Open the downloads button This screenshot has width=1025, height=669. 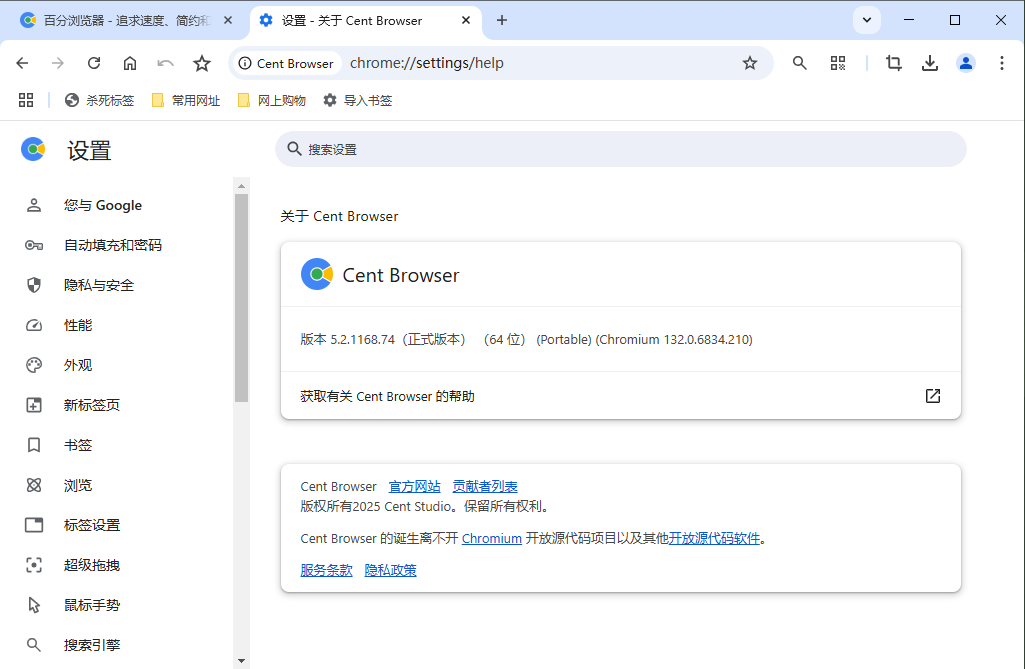coord(930,63)
